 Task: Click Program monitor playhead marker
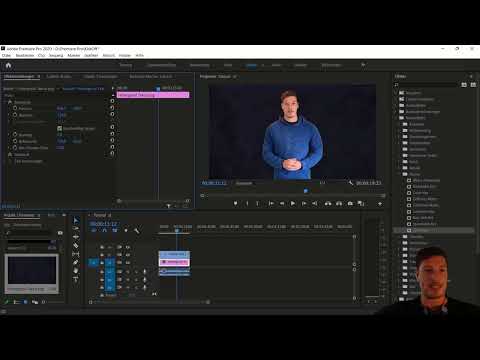coord(306,191)
